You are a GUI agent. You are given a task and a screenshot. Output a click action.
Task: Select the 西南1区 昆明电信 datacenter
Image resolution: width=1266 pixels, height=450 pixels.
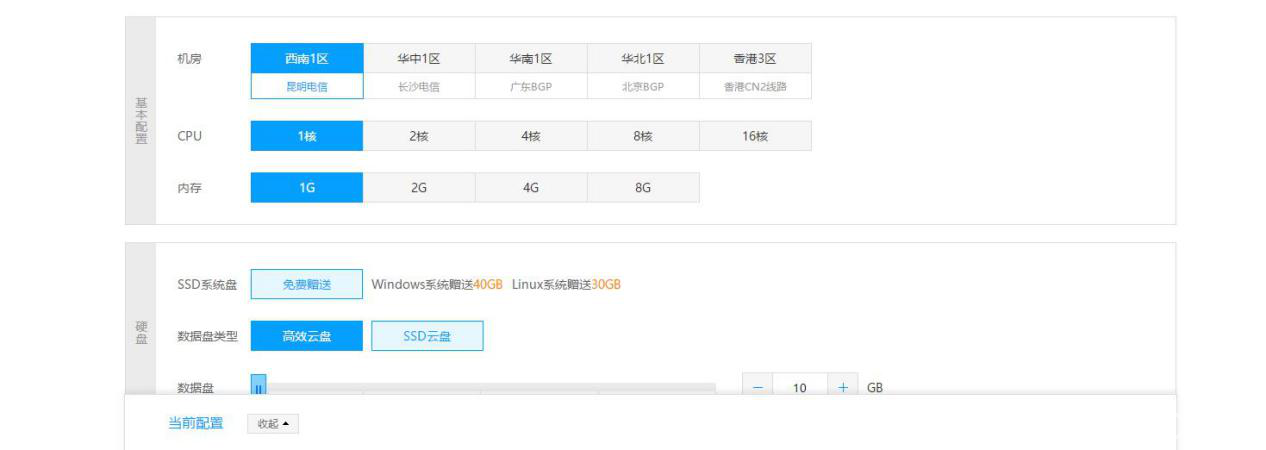pyautogui.click(x=307, y=71)
